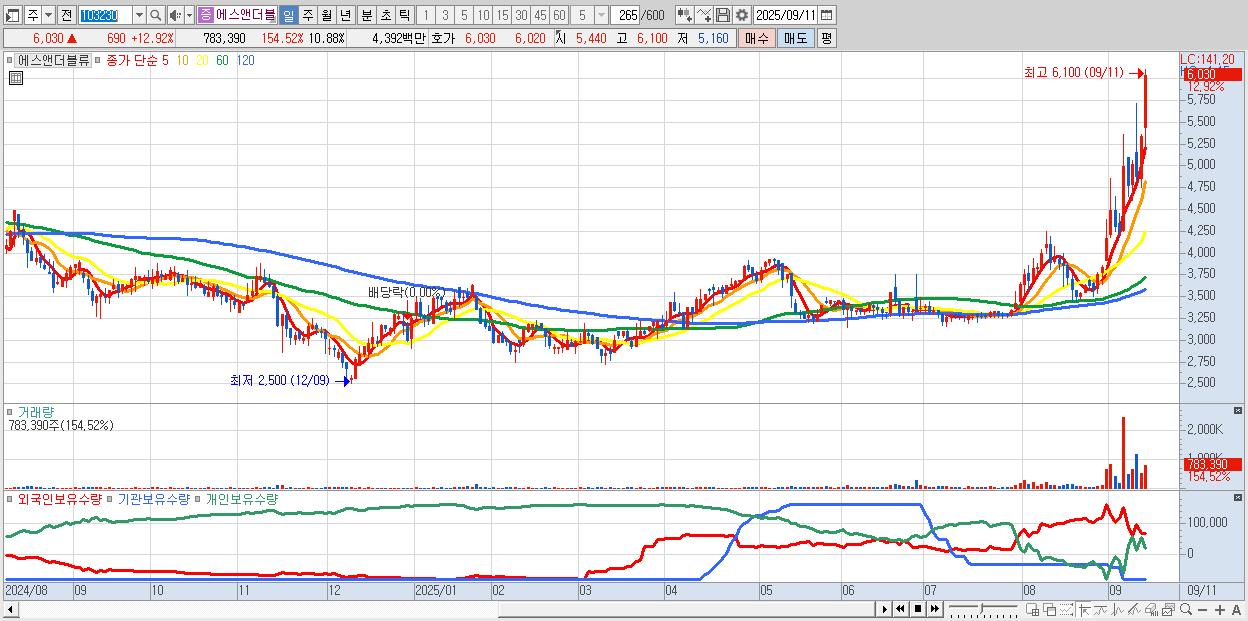Open the custom interval dropdown showing 5
1248x621 pixels.
point(601,15)
